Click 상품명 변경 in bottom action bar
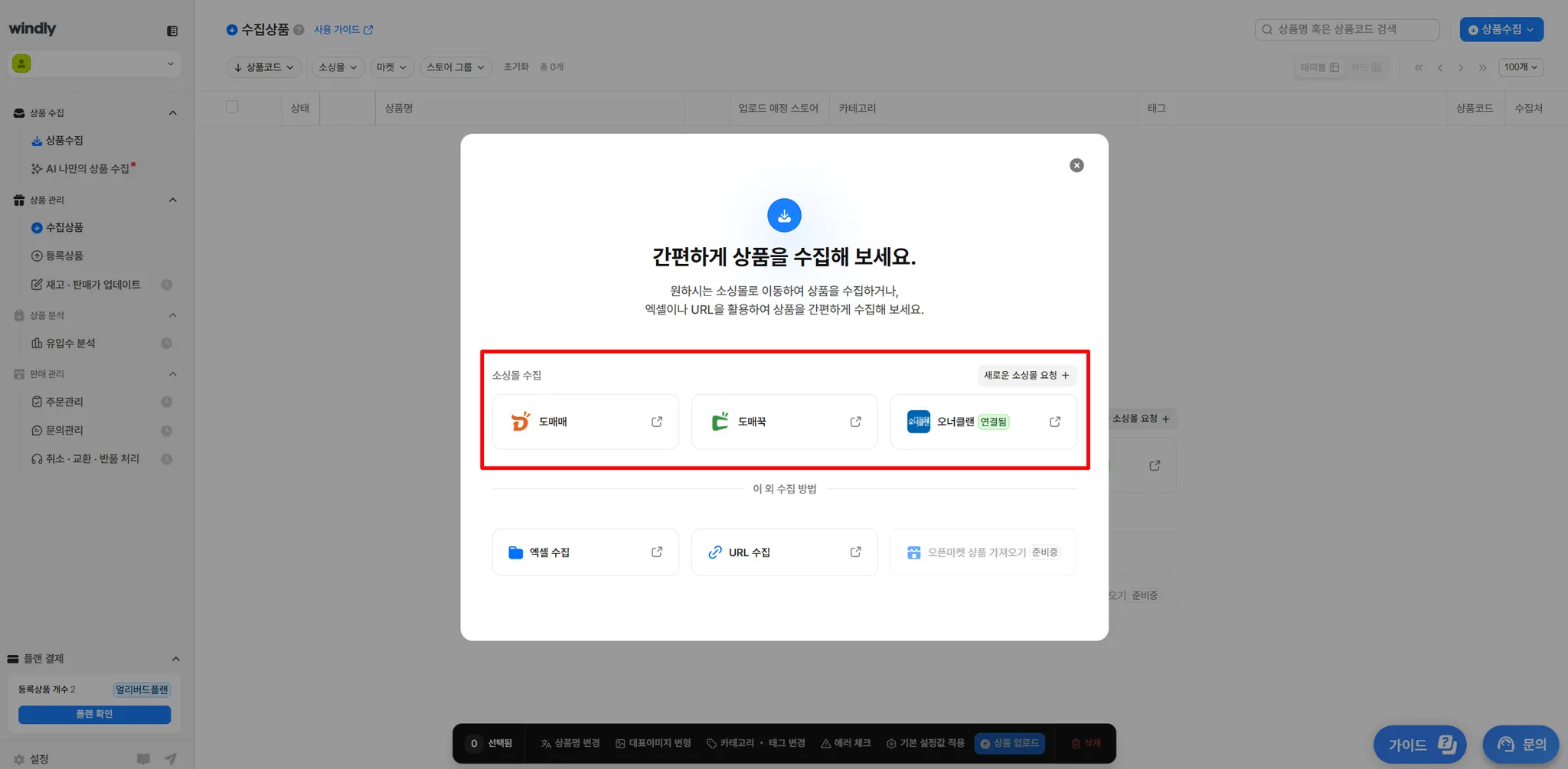 click(570, 743)
